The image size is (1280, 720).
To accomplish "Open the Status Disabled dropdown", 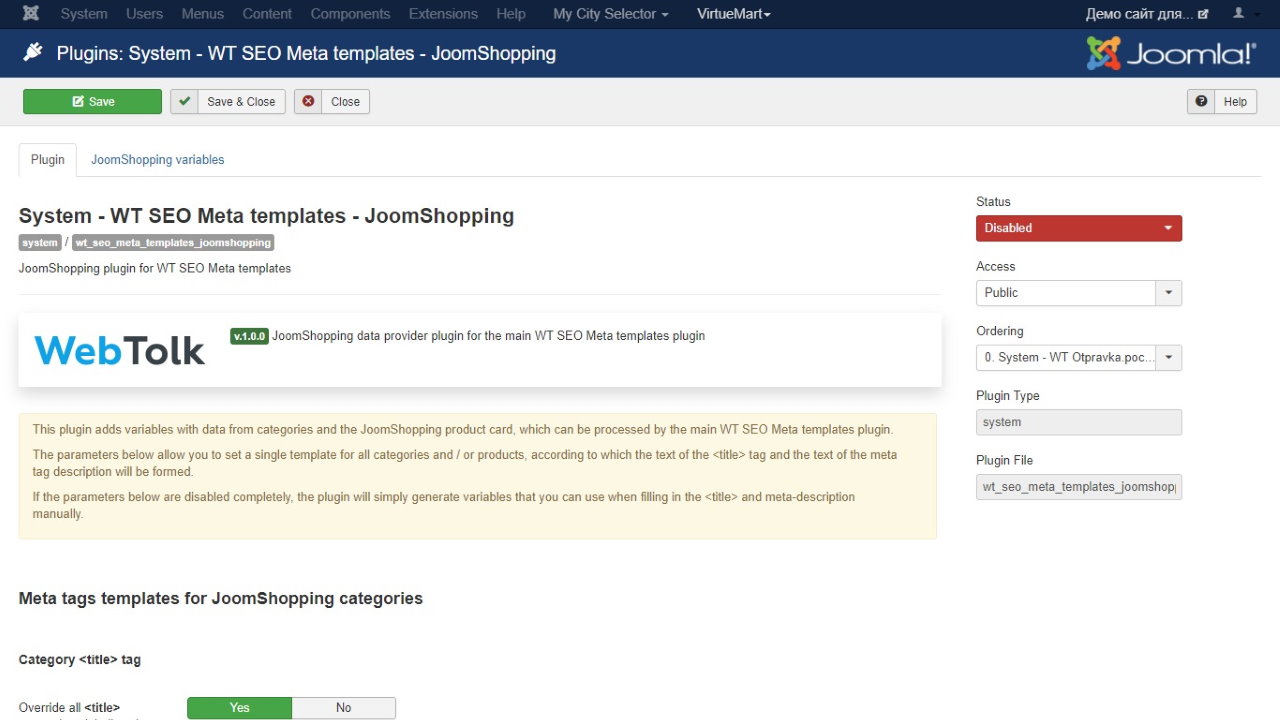I will click(1078, 228).
